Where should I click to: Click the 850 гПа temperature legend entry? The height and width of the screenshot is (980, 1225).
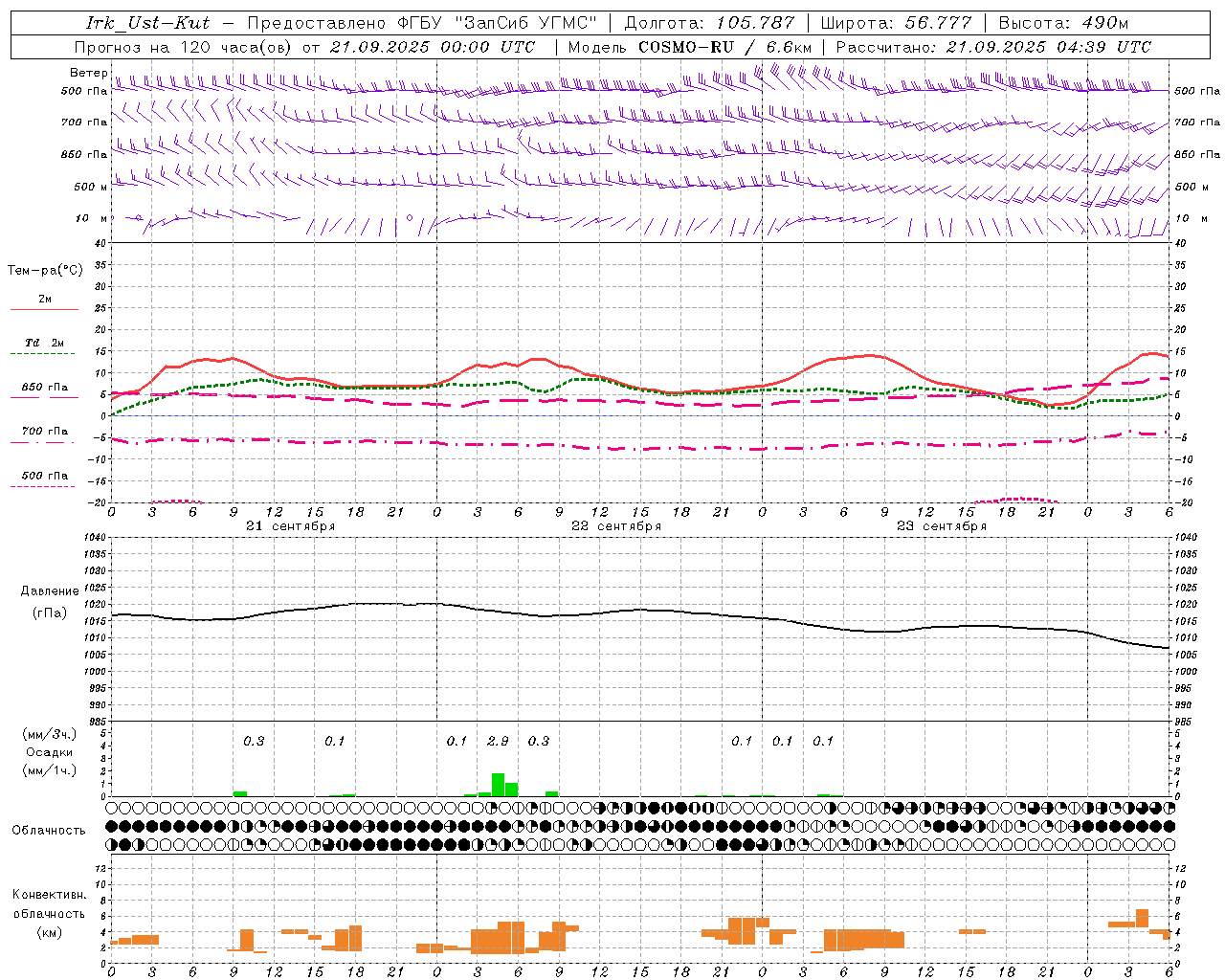44,388
